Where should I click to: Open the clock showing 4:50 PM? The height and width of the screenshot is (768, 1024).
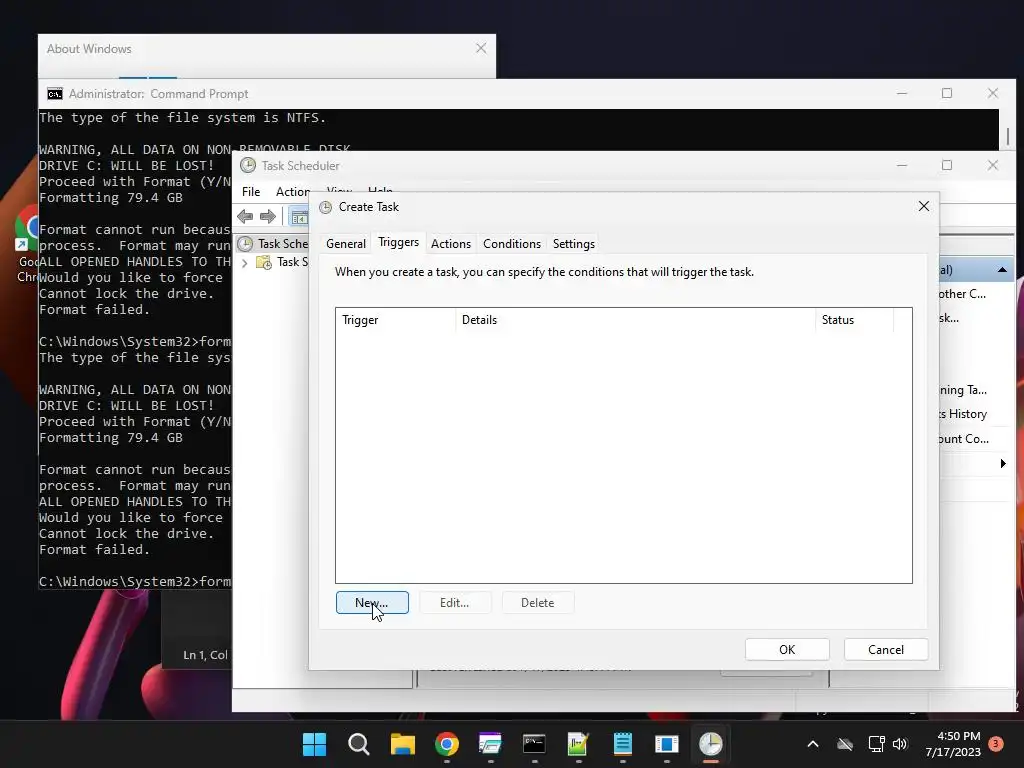[x=953, y=744]
